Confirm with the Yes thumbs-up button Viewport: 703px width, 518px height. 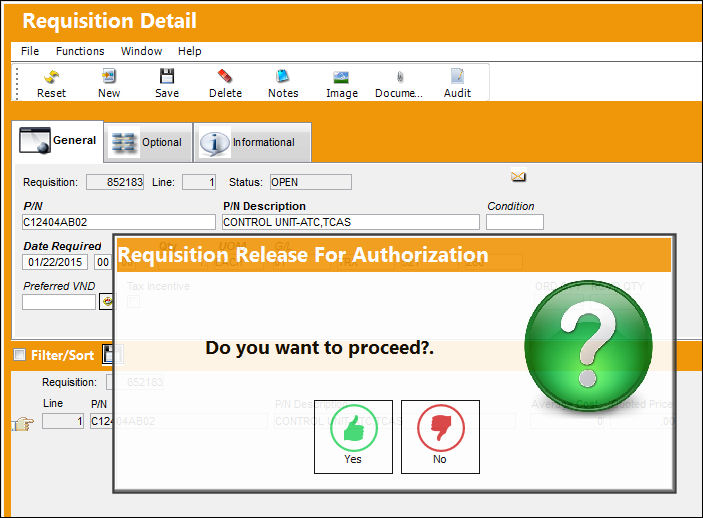point(353,437)
